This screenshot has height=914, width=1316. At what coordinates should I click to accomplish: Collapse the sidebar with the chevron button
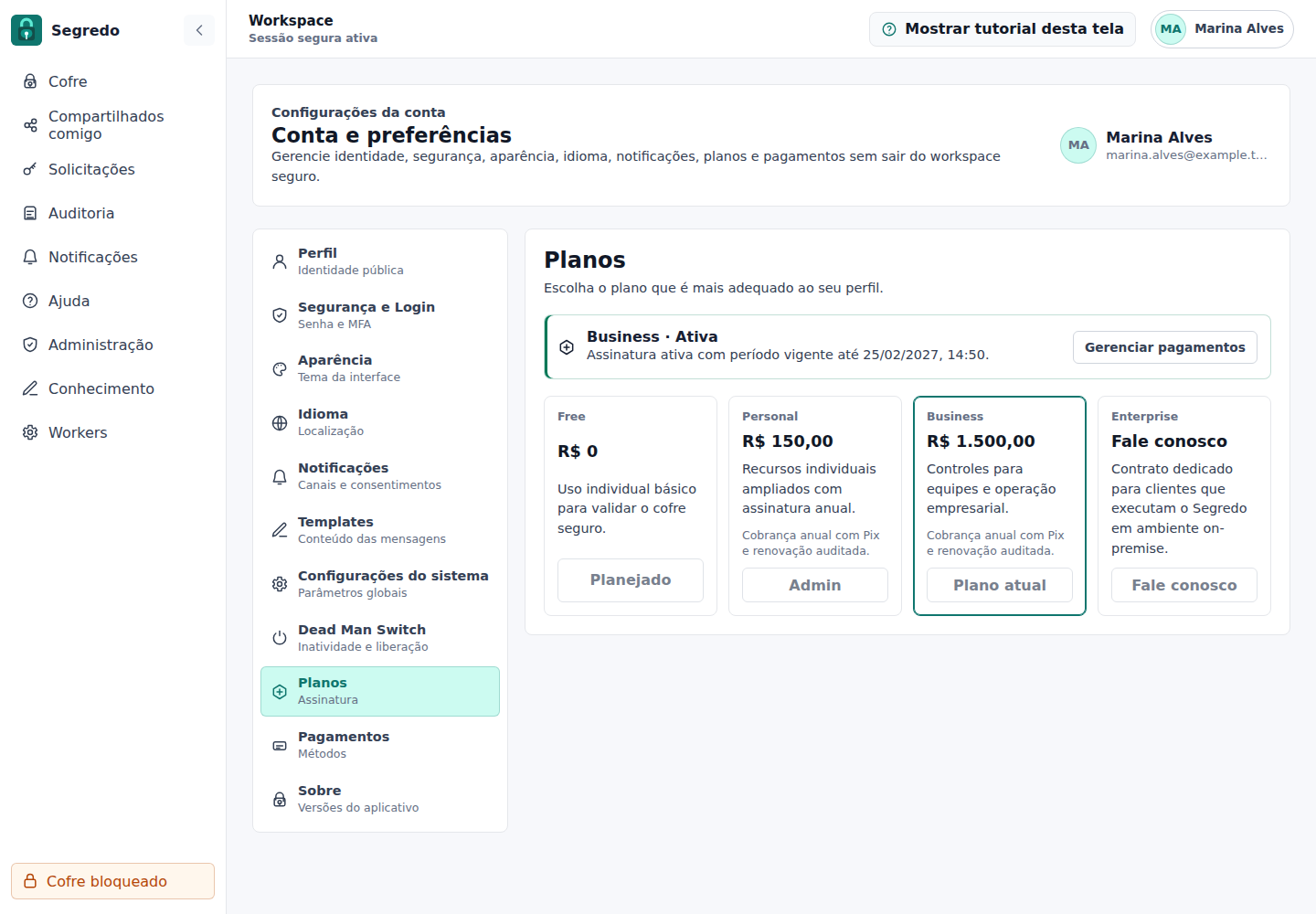[x=199, y=30]
